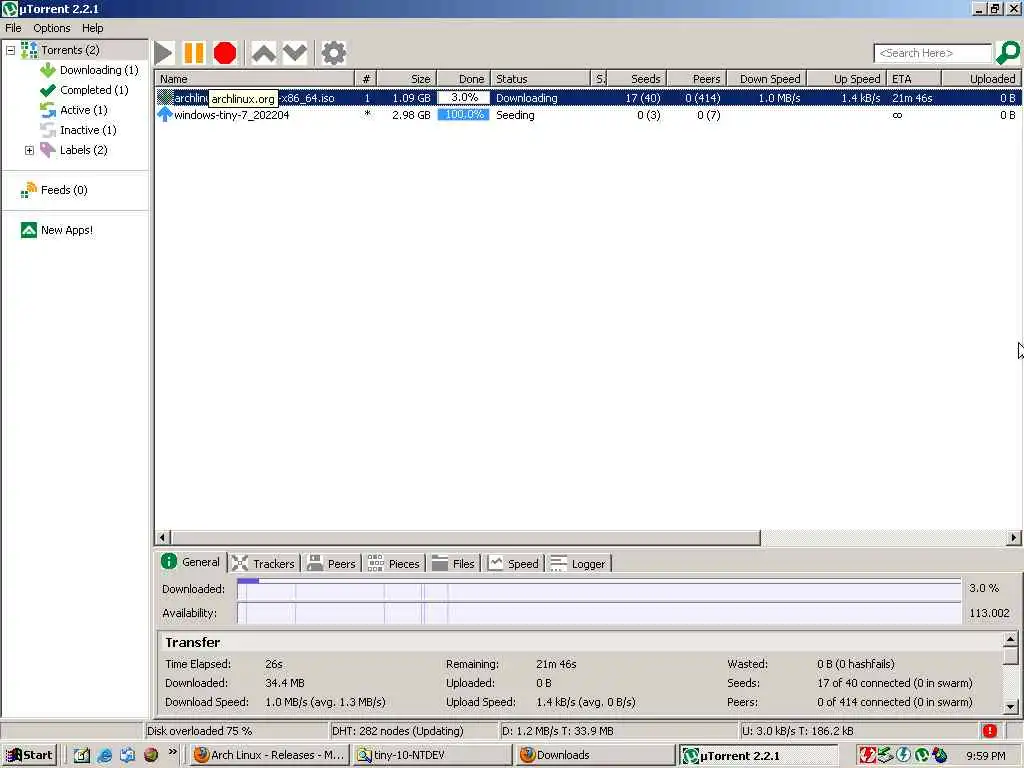This screenshot has width=1024, height=768.
Task: Sort by Size column header
Action: pos(407,78)
